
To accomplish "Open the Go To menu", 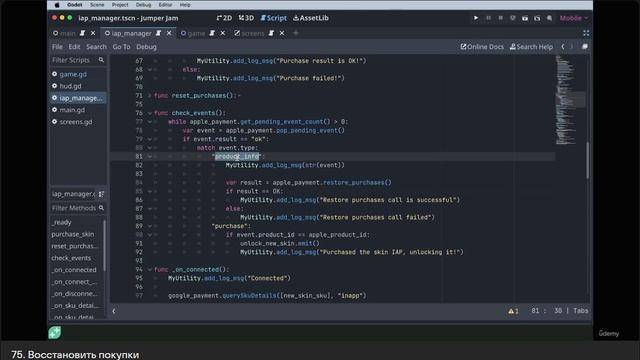I will (121, 47).
